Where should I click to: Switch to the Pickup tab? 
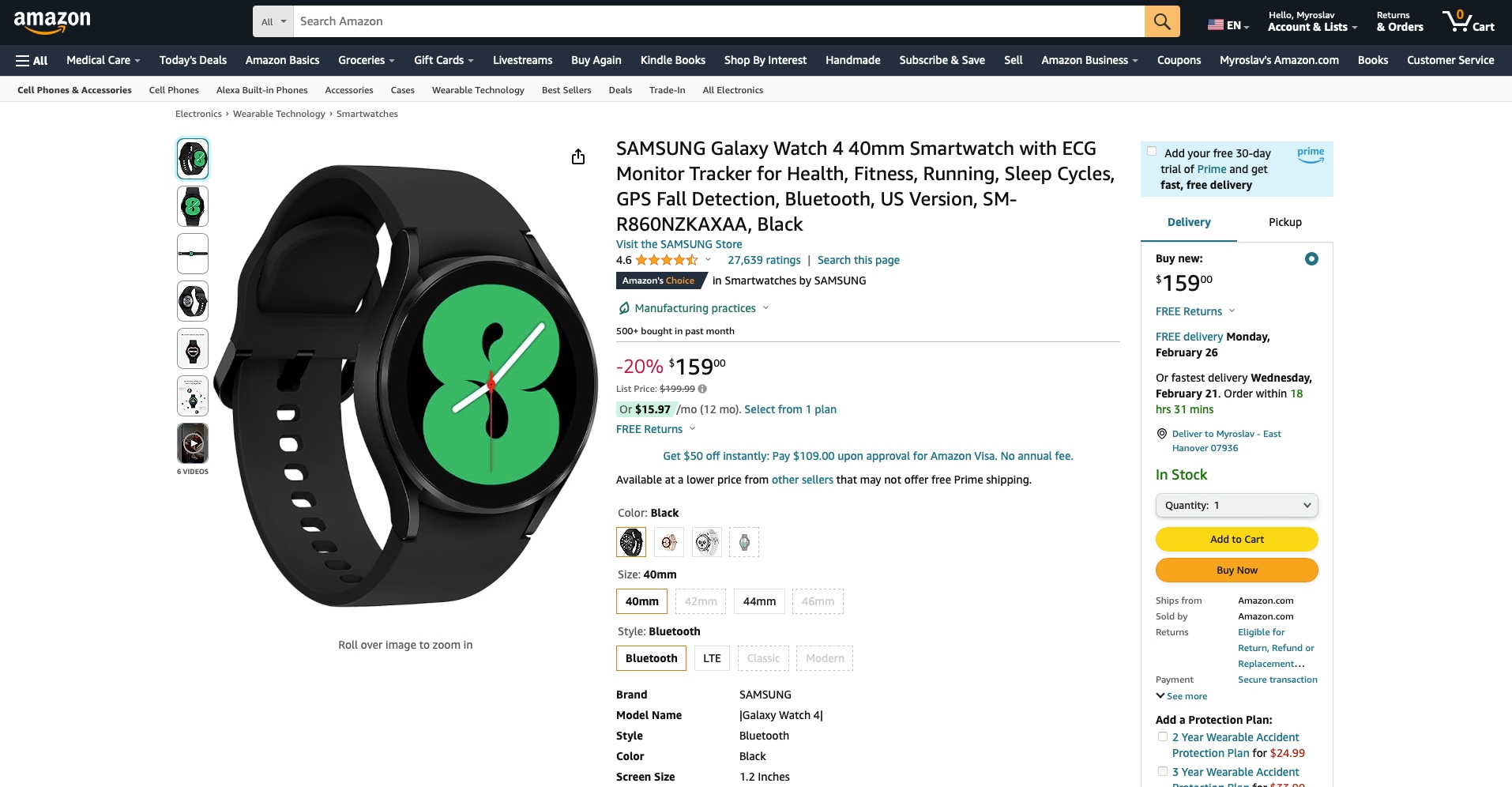coord(1284,222)
